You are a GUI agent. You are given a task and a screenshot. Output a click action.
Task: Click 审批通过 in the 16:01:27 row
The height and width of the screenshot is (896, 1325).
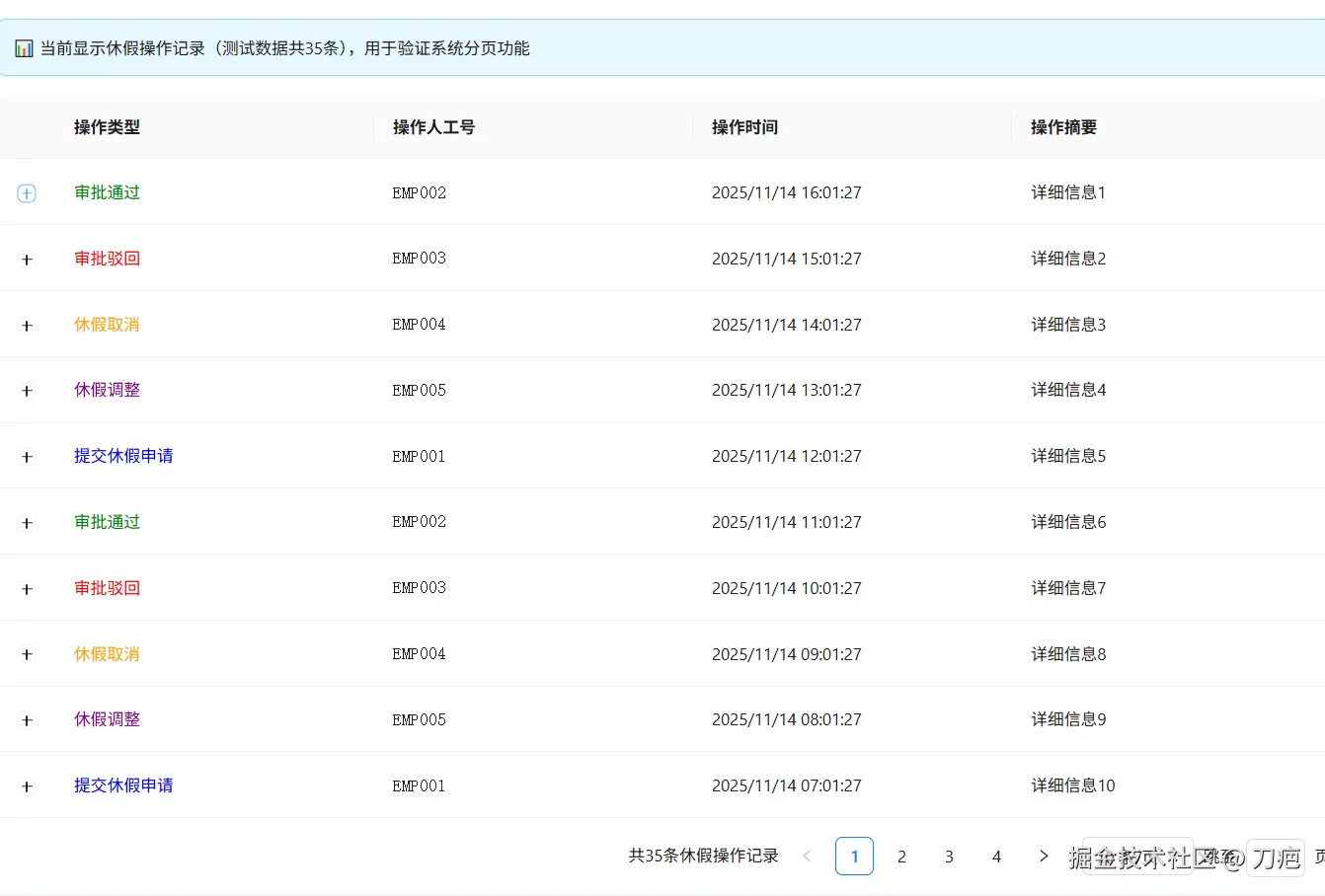pyautogui.click(x=107, y=192)
